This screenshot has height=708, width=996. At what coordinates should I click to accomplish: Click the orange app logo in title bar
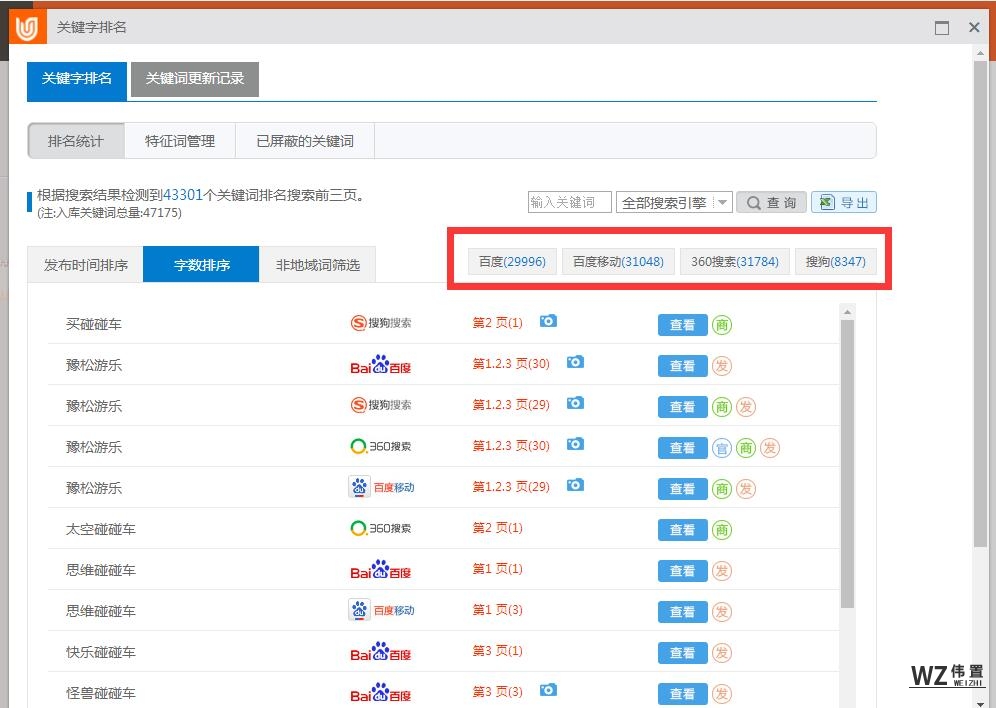[x=27, y=28]
